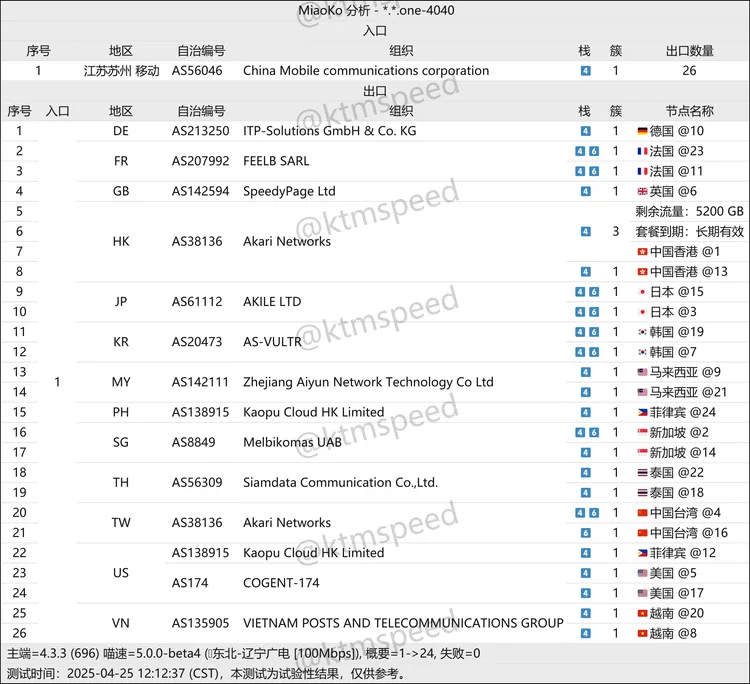750x684 pixels.
Task: Click the Vietnam flag beside 越南 @20
Action: tap(643, 613)
